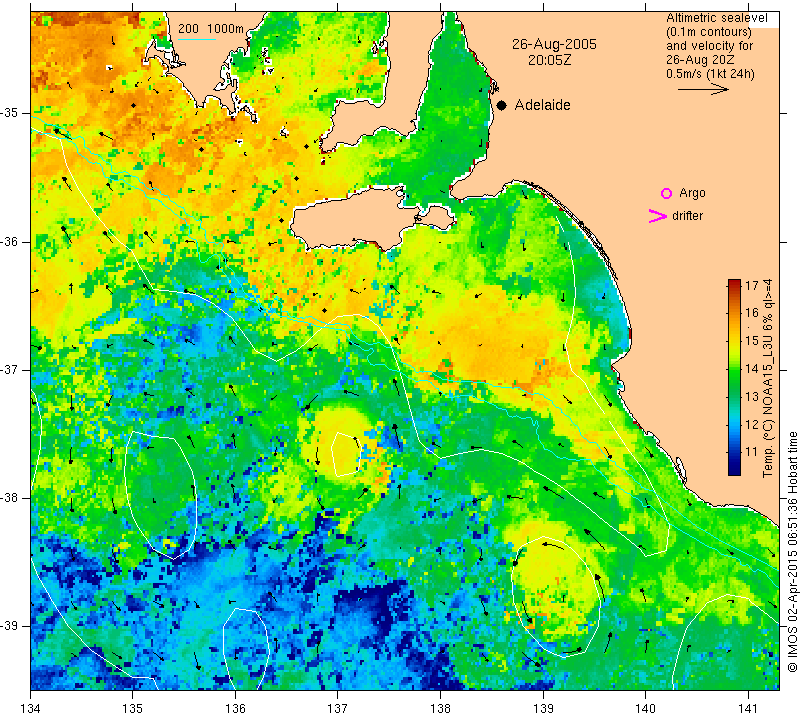This screenshot has width=800, height=720.
Task: Click the '137' longitude axis label
Action: coord(338,709)
